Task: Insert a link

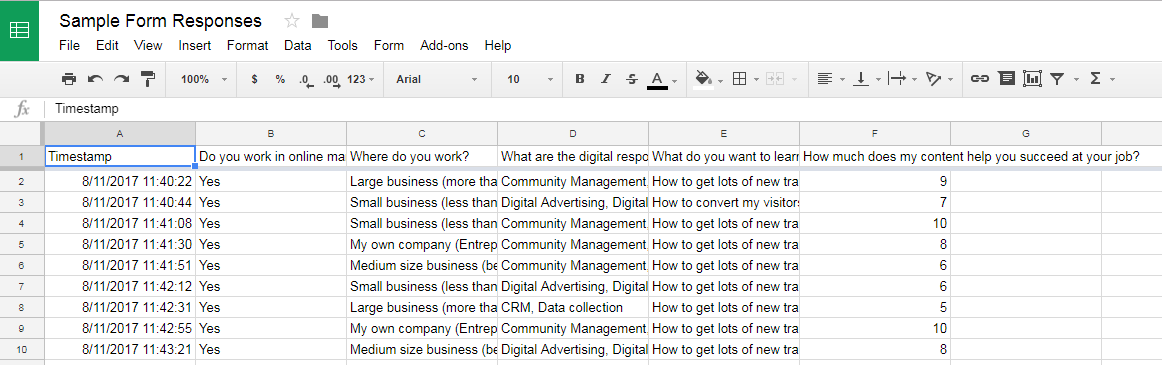Action: (x=980, y=79)
